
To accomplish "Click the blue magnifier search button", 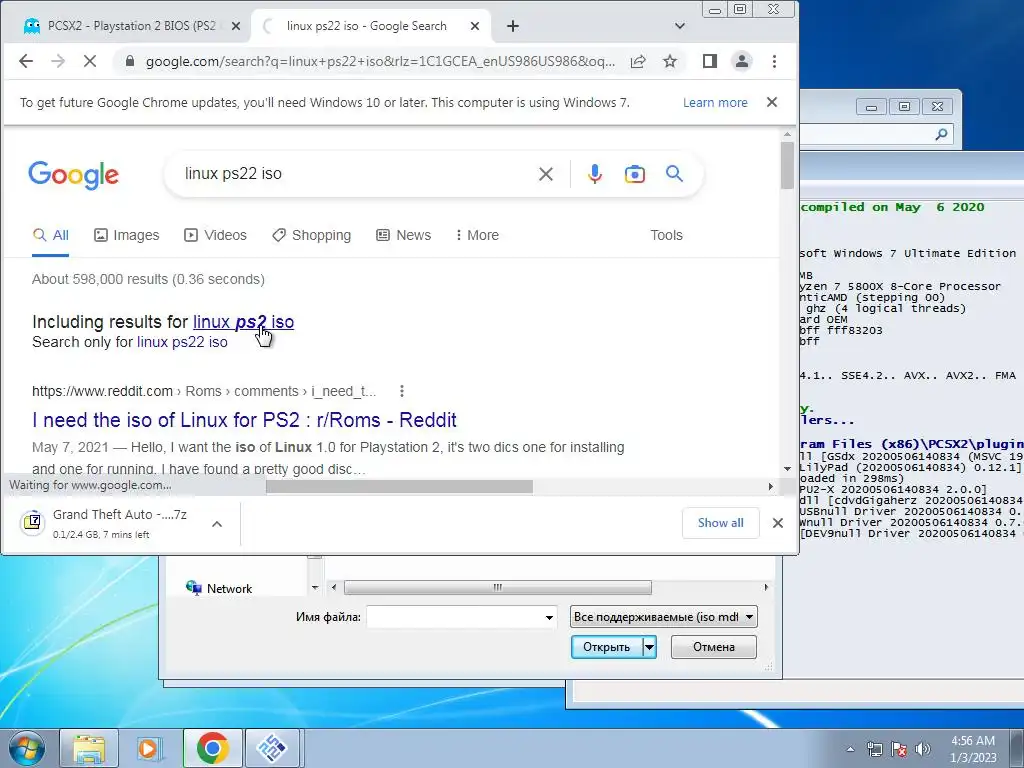I will point(674,173).
